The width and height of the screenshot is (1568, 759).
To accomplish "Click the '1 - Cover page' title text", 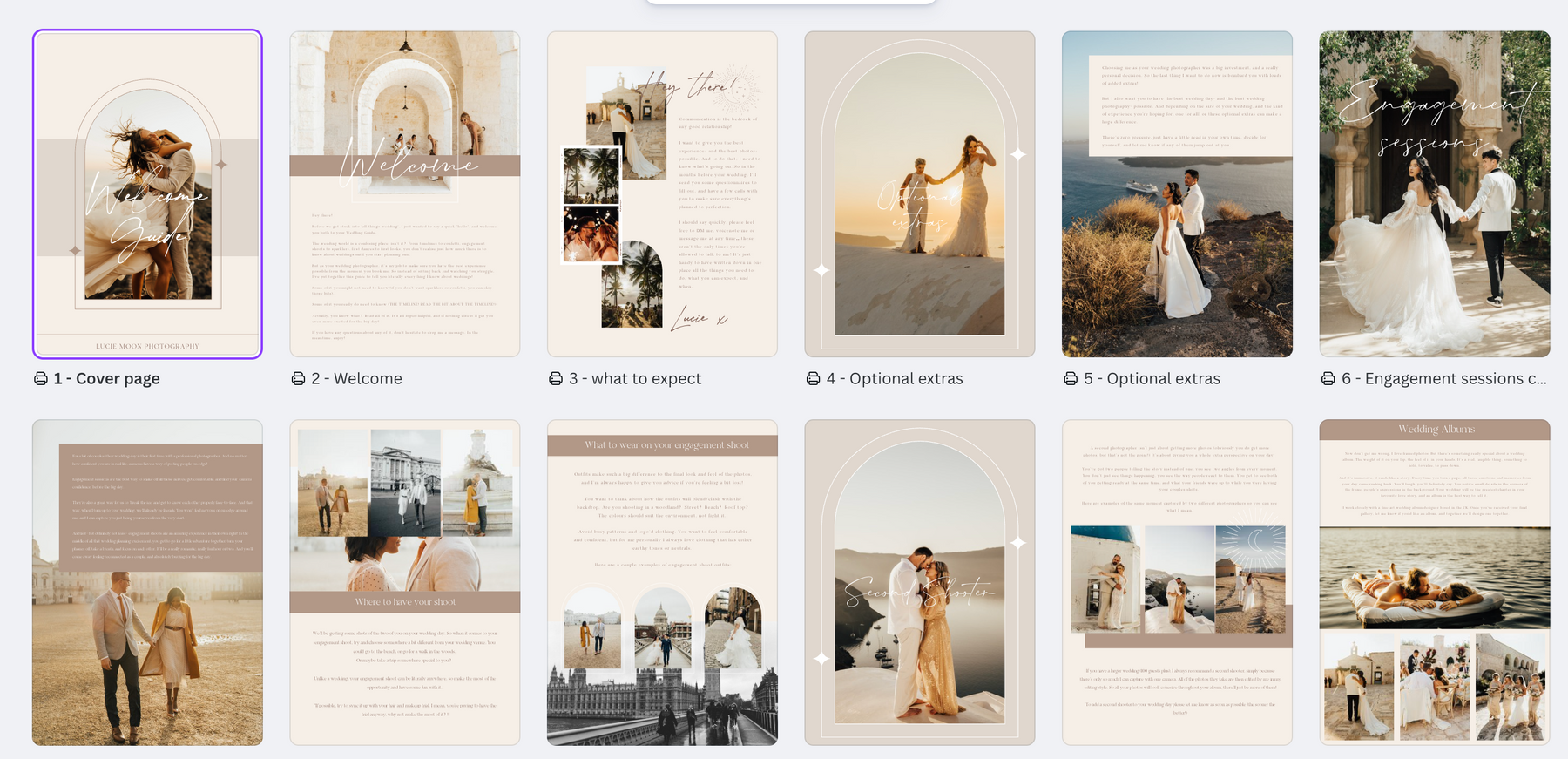I will (x=106, y=379).
